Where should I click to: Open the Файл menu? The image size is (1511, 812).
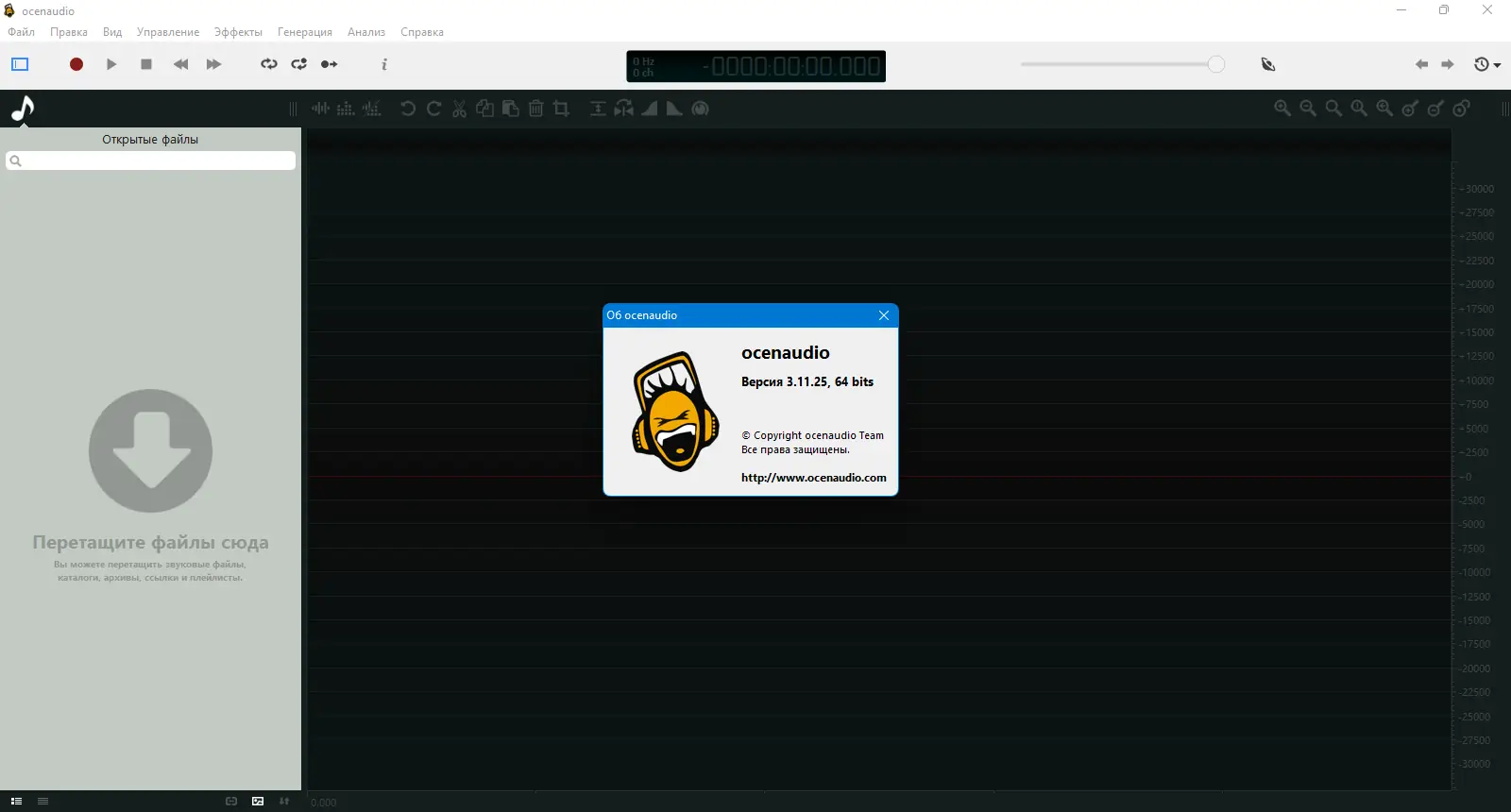coord(21,32)
